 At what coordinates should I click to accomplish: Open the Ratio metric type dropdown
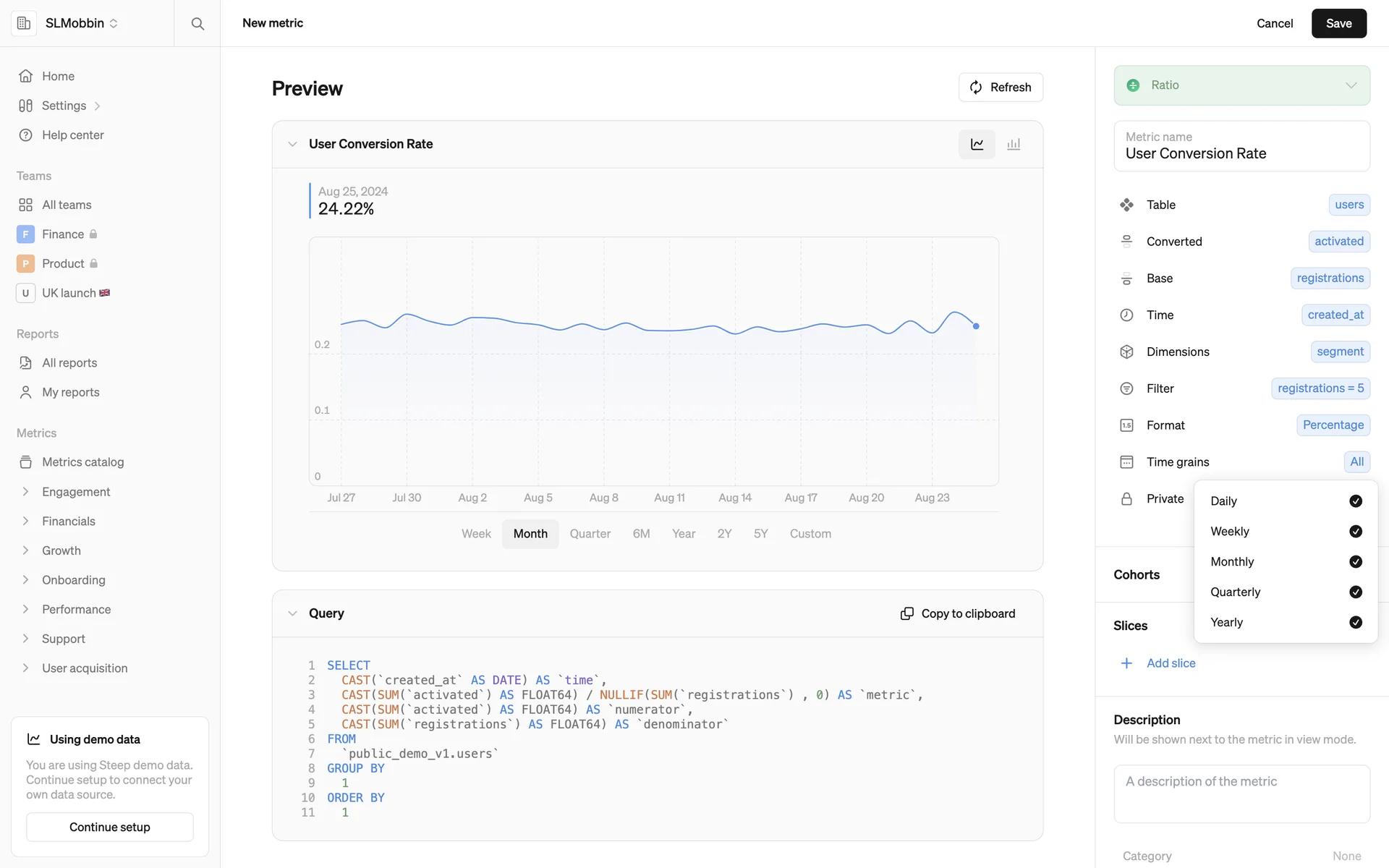tap(1241, 85)
